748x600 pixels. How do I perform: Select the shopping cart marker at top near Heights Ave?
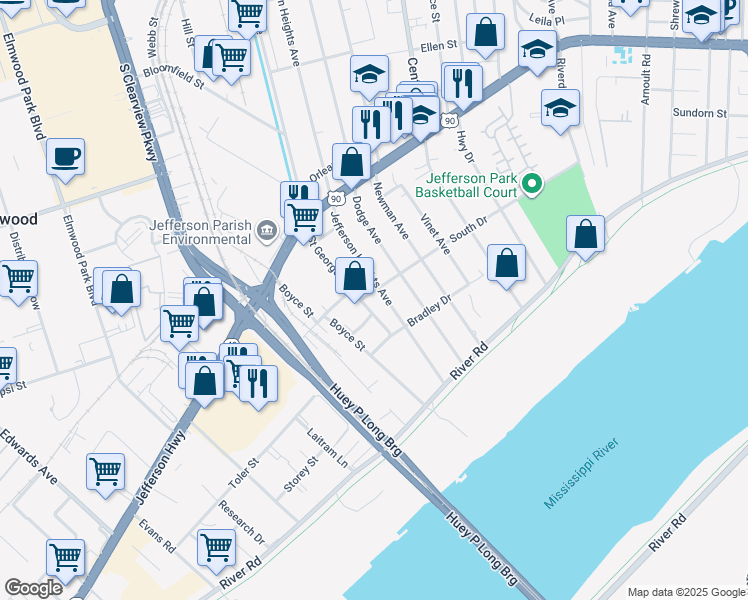point(248,17)
